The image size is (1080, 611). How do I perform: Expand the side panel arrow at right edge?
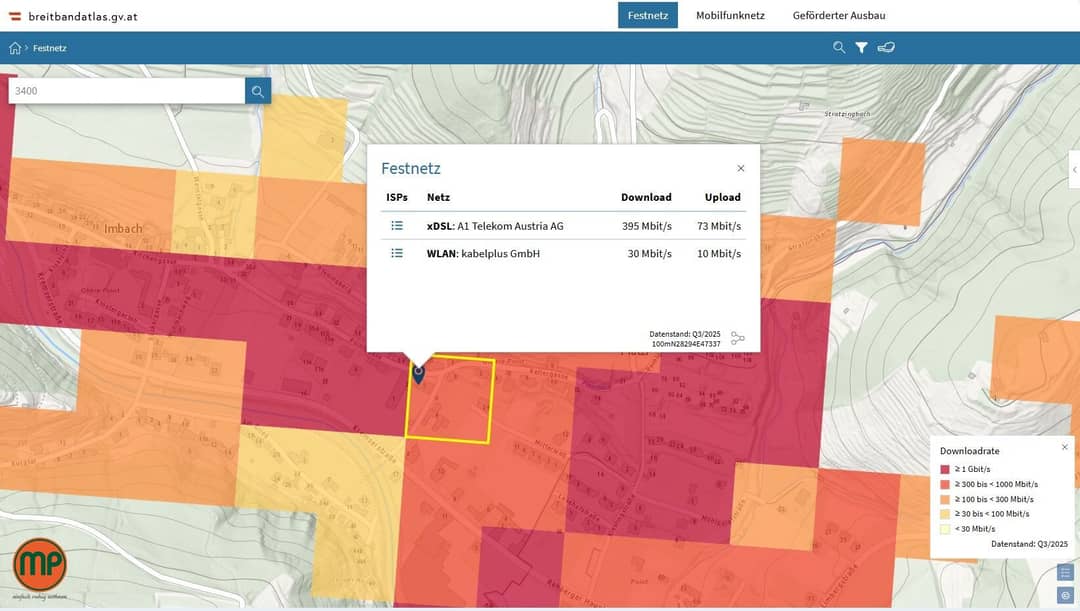tap(1074, 169)
